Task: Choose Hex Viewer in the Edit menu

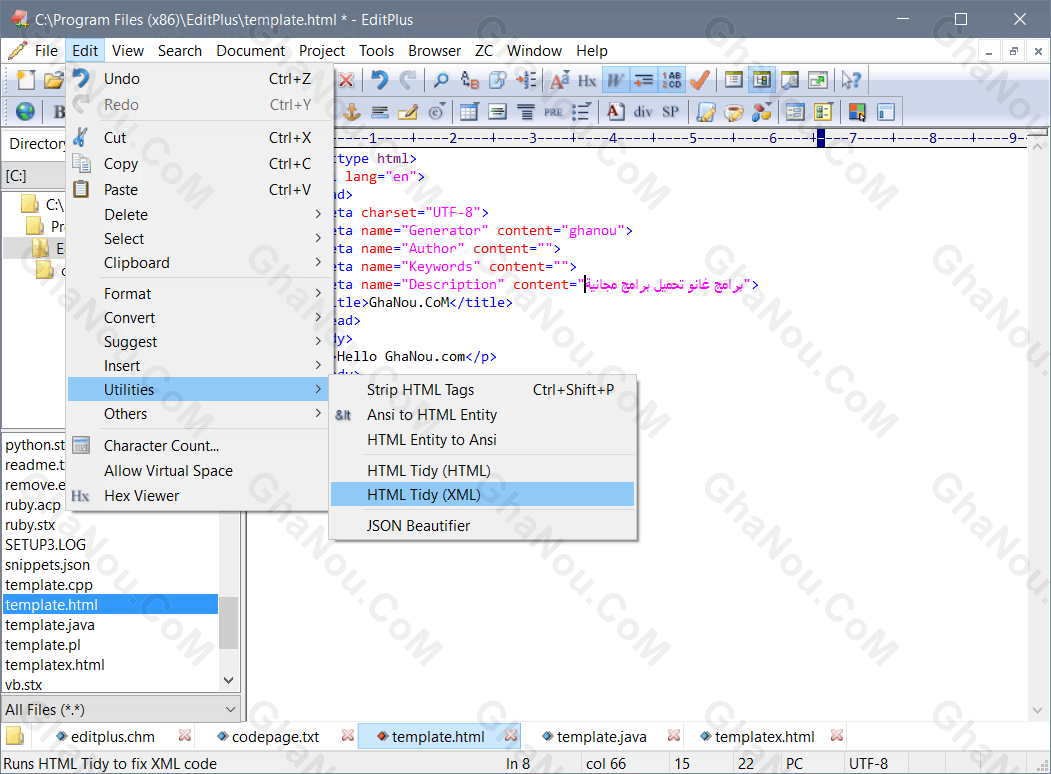Action: tap(198, 496)
